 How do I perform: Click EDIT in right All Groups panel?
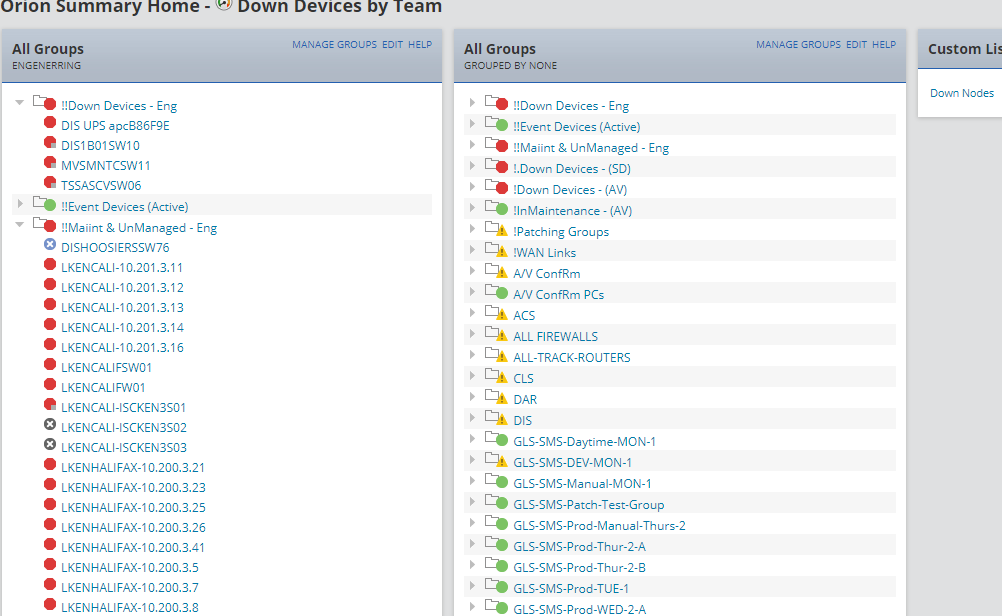point(856,45)
